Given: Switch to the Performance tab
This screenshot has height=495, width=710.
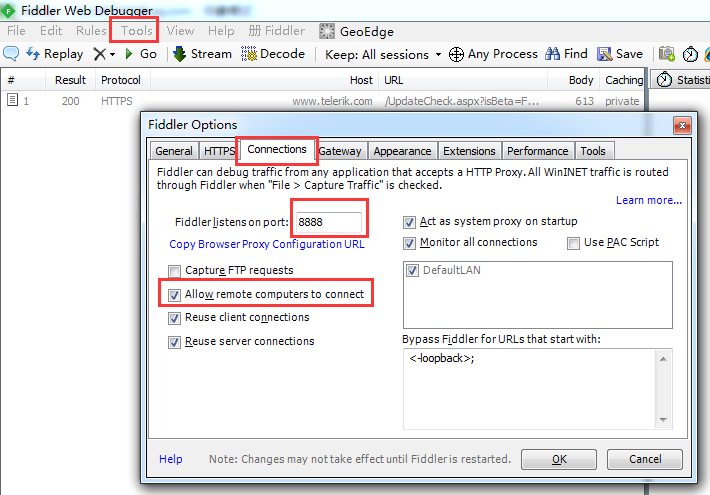Looking at the screenshot, I should click(x=537, y=151).
